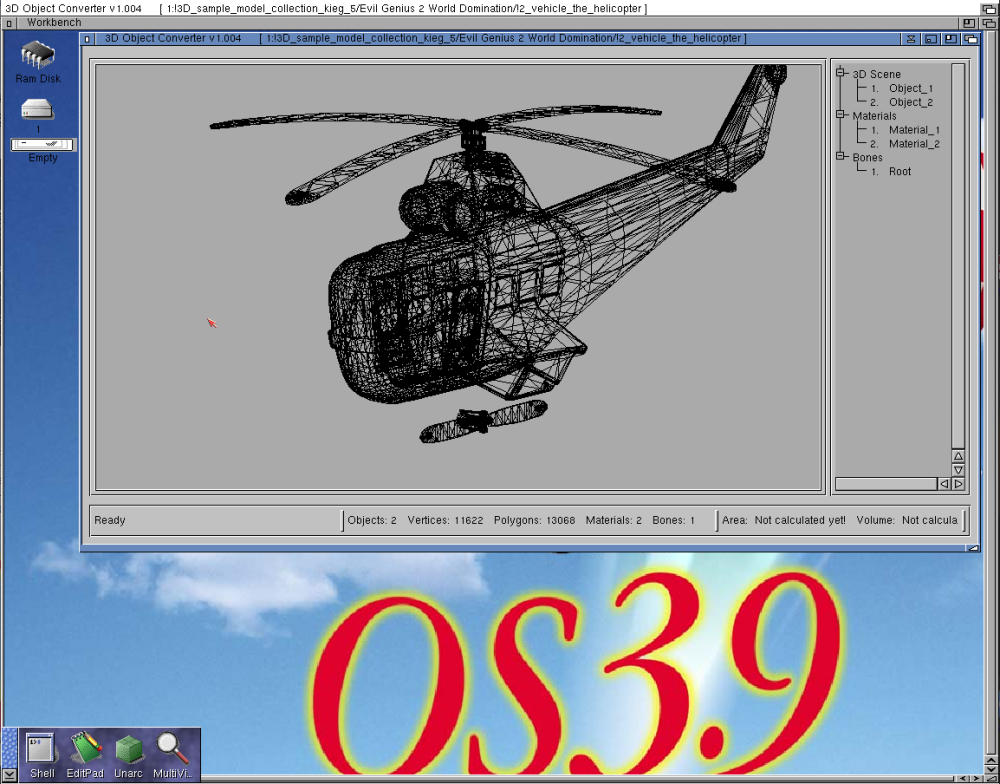Viewport: 1000px width, 784px height.
Task: Collapse the 3D Scene branch
Action: click(840, 73)
